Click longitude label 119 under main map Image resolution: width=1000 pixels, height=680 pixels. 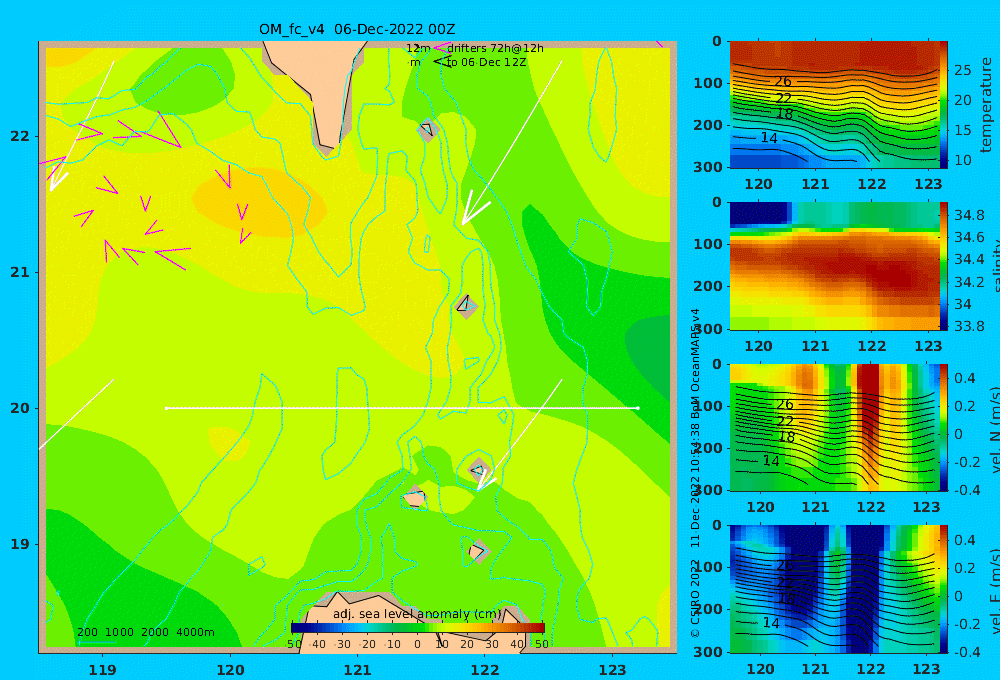[x=102, y=670]
